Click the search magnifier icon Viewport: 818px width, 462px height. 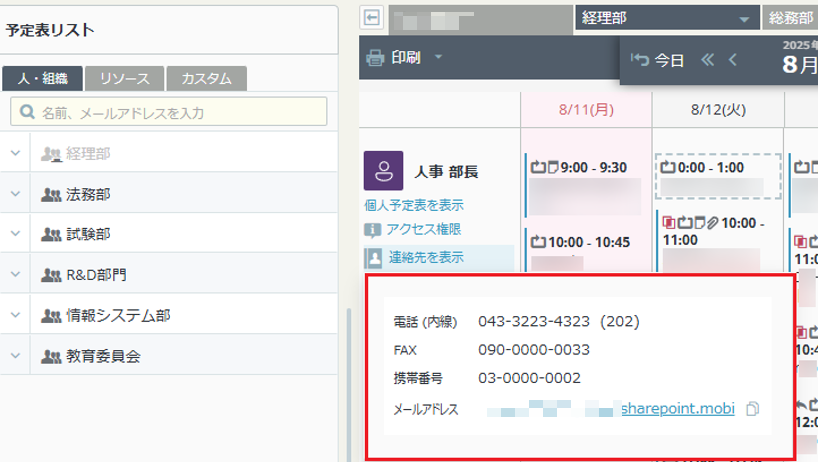(x=27, y=112)
